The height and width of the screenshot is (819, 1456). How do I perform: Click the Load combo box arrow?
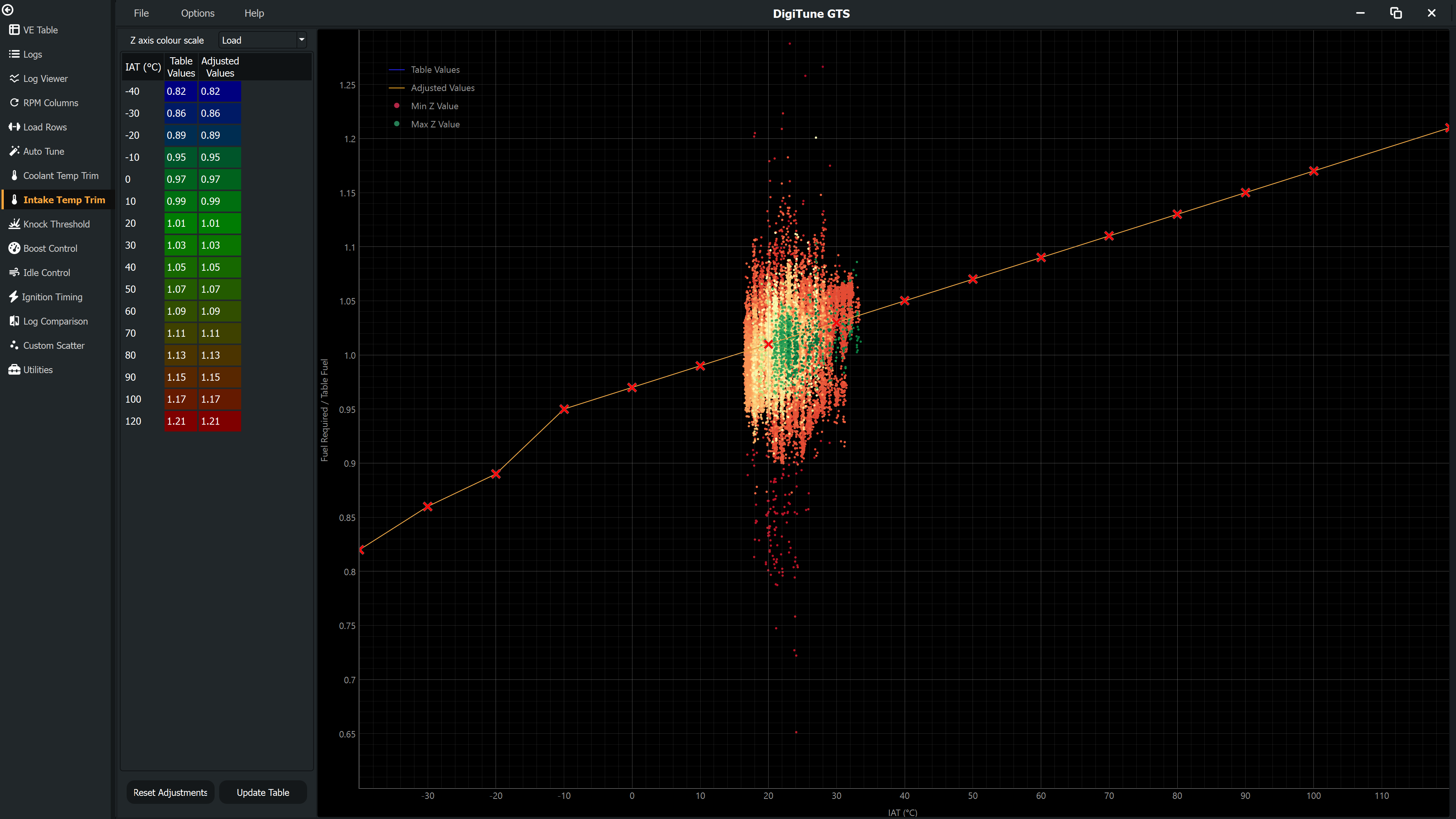coord(301,40)
